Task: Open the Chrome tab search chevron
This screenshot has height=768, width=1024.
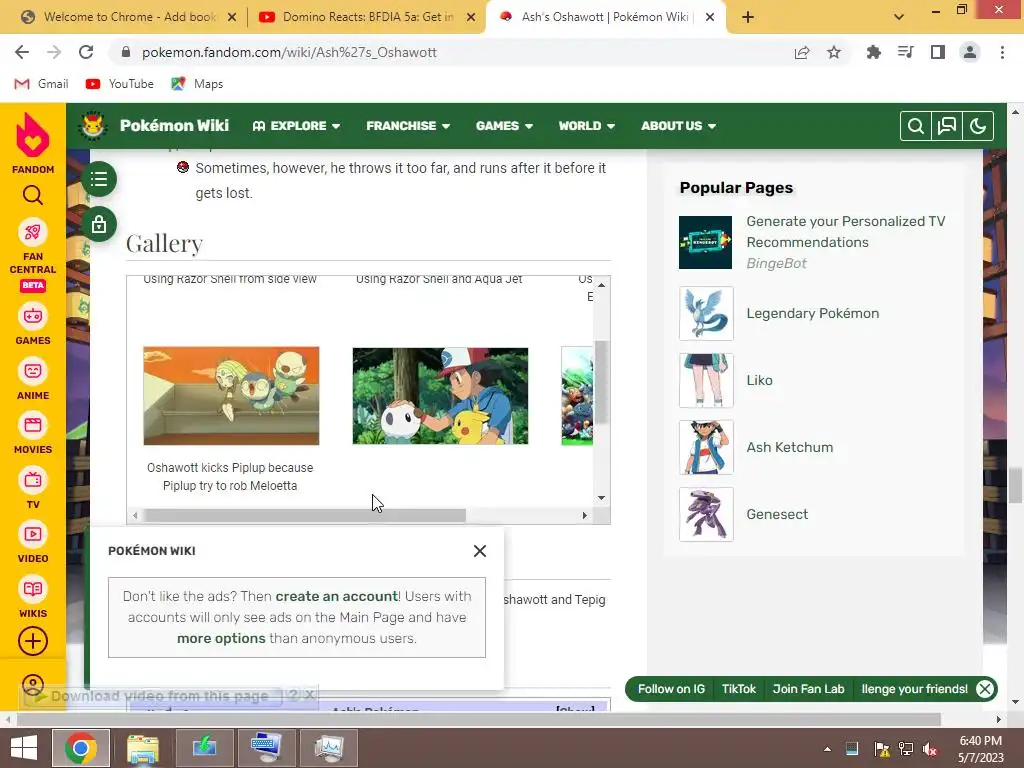Action: 899,17
